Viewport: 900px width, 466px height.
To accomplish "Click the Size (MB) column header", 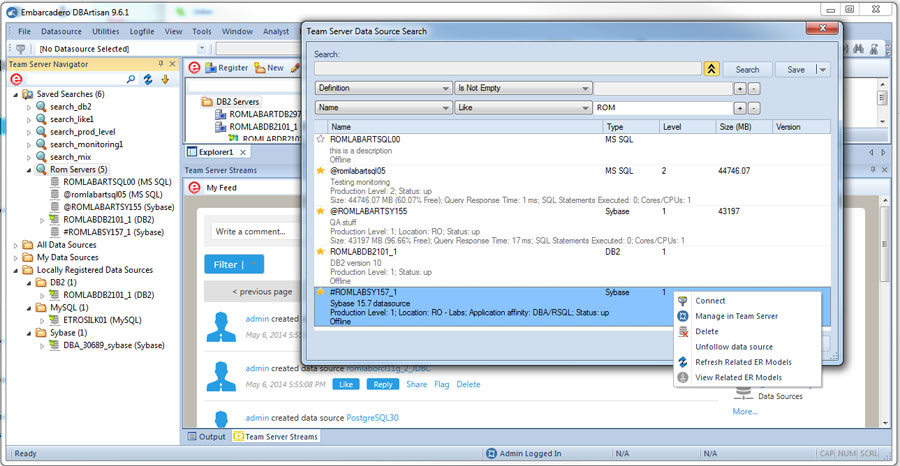I will tap(743, 127).
